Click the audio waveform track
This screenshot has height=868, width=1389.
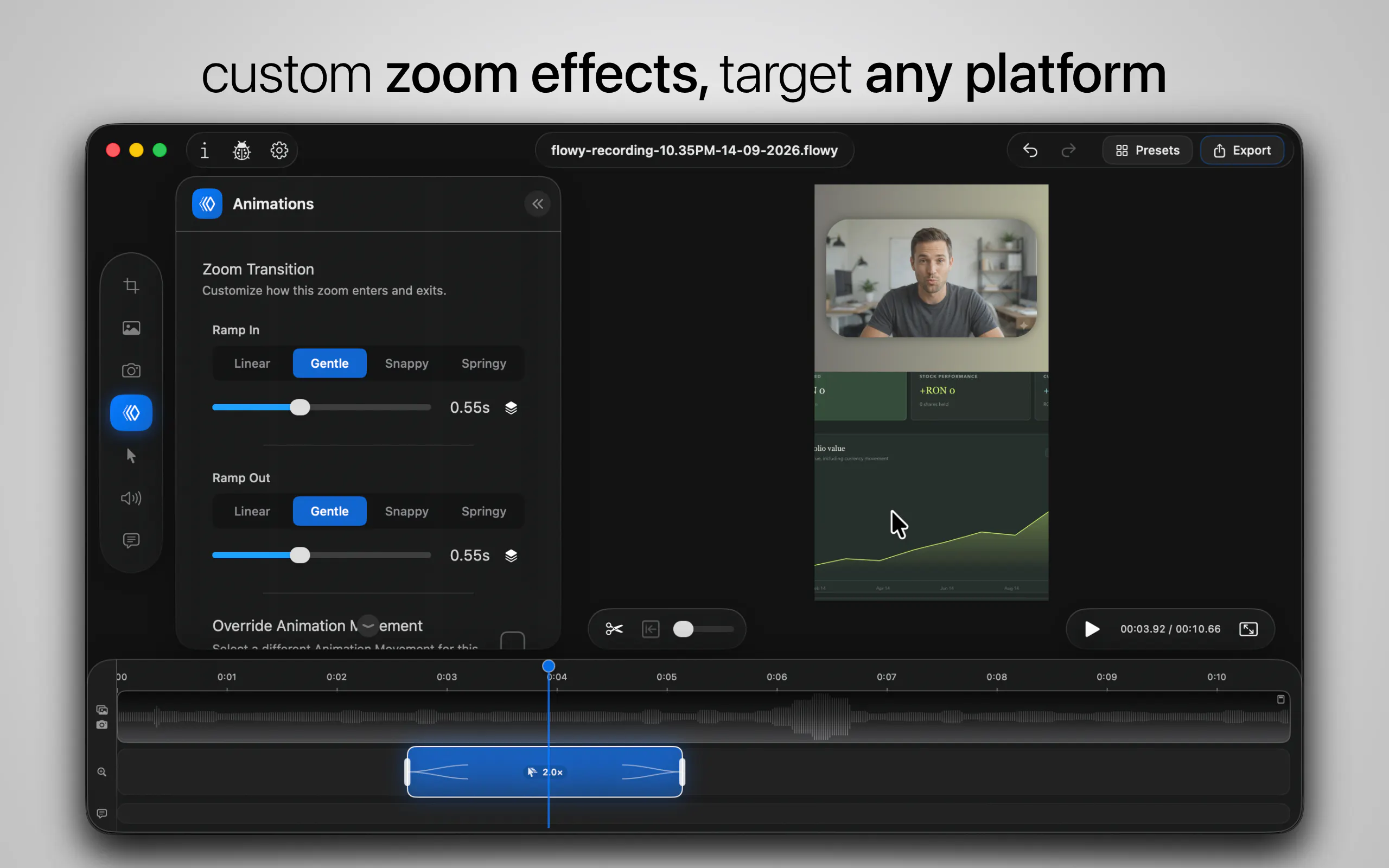703,717
